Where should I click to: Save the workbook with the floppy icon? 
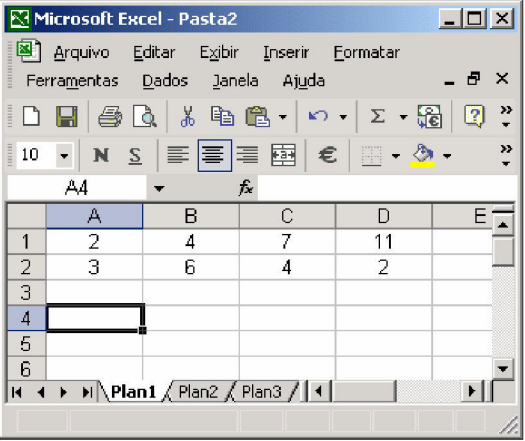66,116
